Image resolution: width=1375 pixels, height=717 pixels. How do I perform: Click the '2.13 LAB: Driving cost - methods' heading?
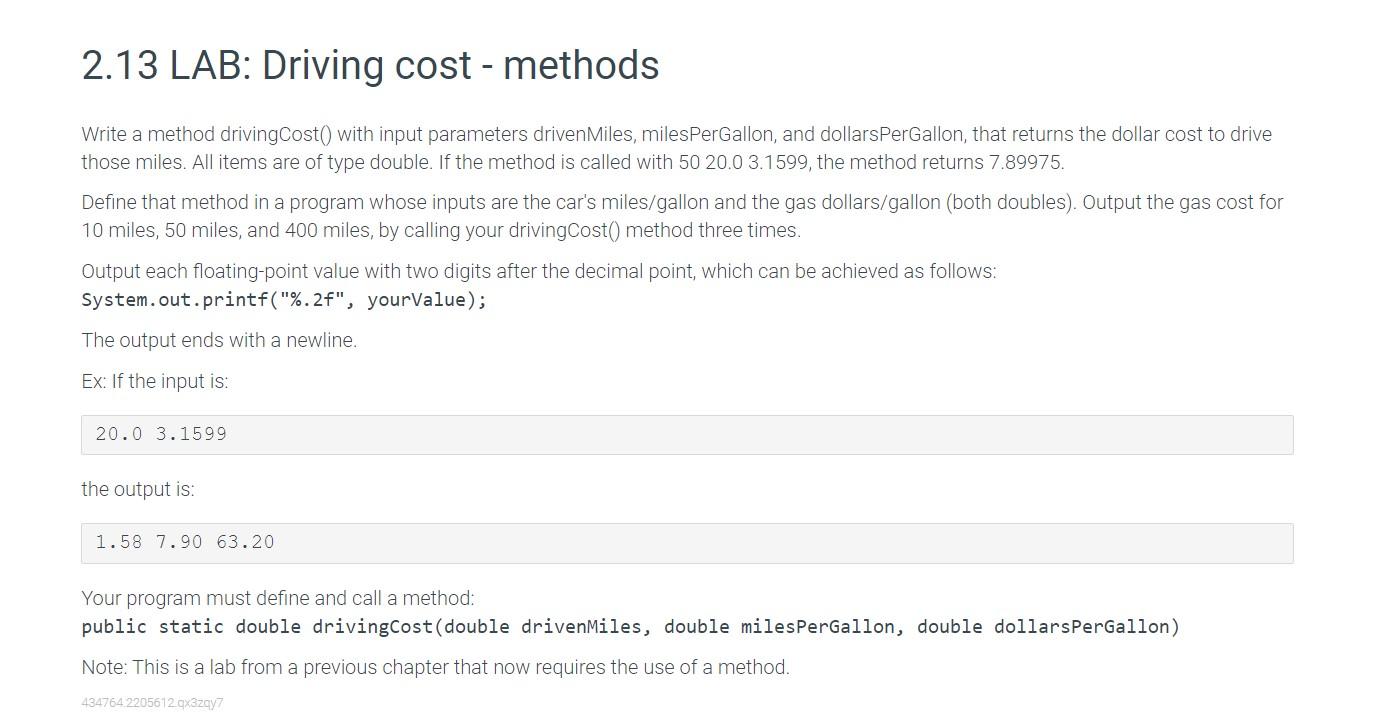(370, 66)
